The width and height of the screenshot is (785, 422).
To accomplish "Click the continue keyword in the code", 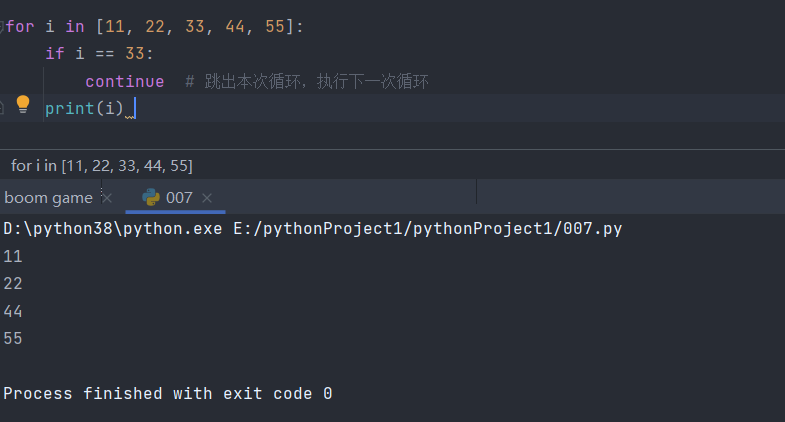I will pos(124,81).
